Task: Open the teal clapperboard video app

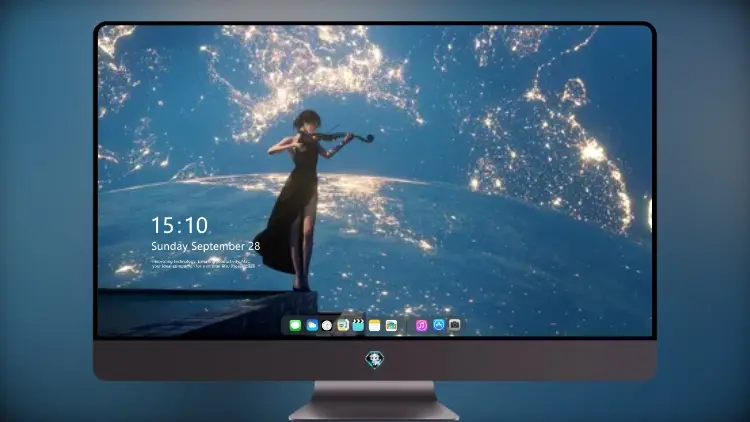Action: point(358,326)
